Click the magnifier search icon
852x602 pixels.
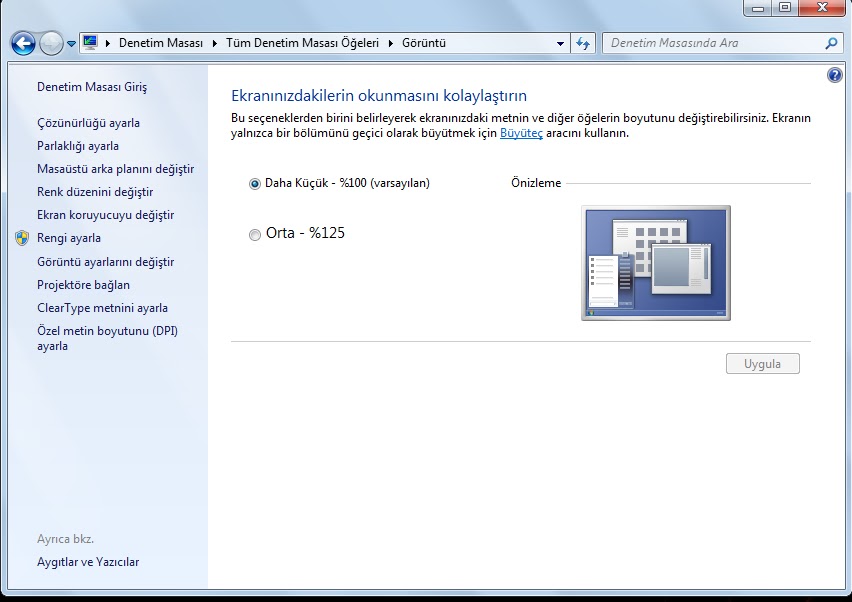tap(831, 43)
